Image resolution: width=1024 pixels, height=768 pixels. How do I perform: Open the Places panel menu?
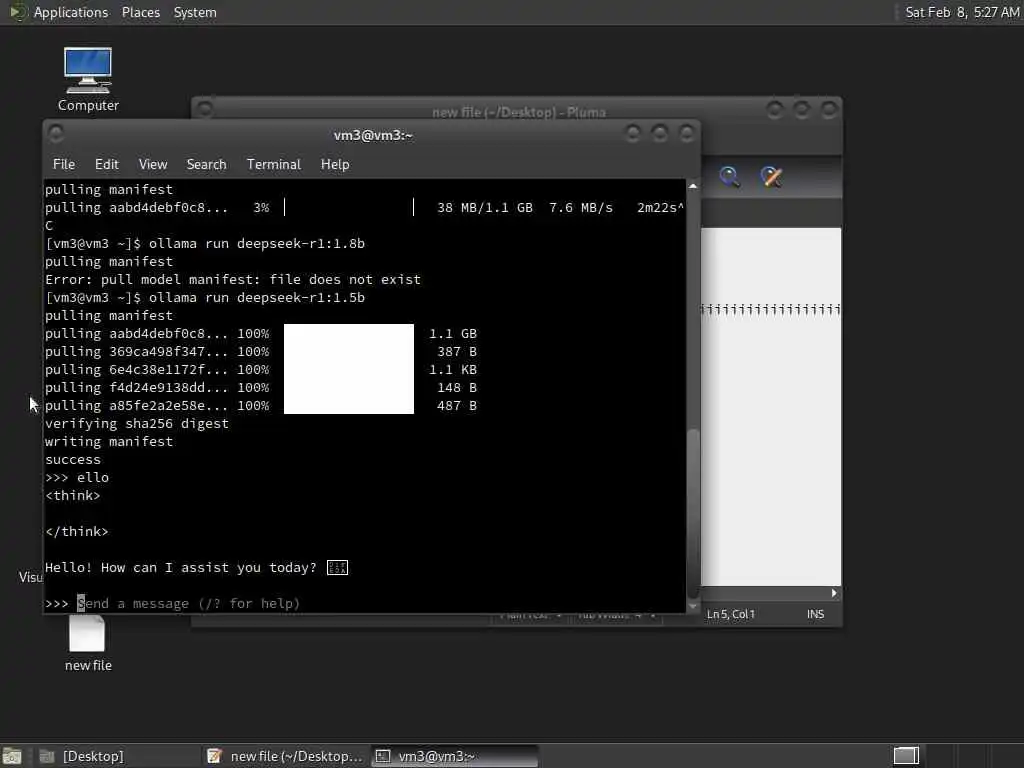140,12
